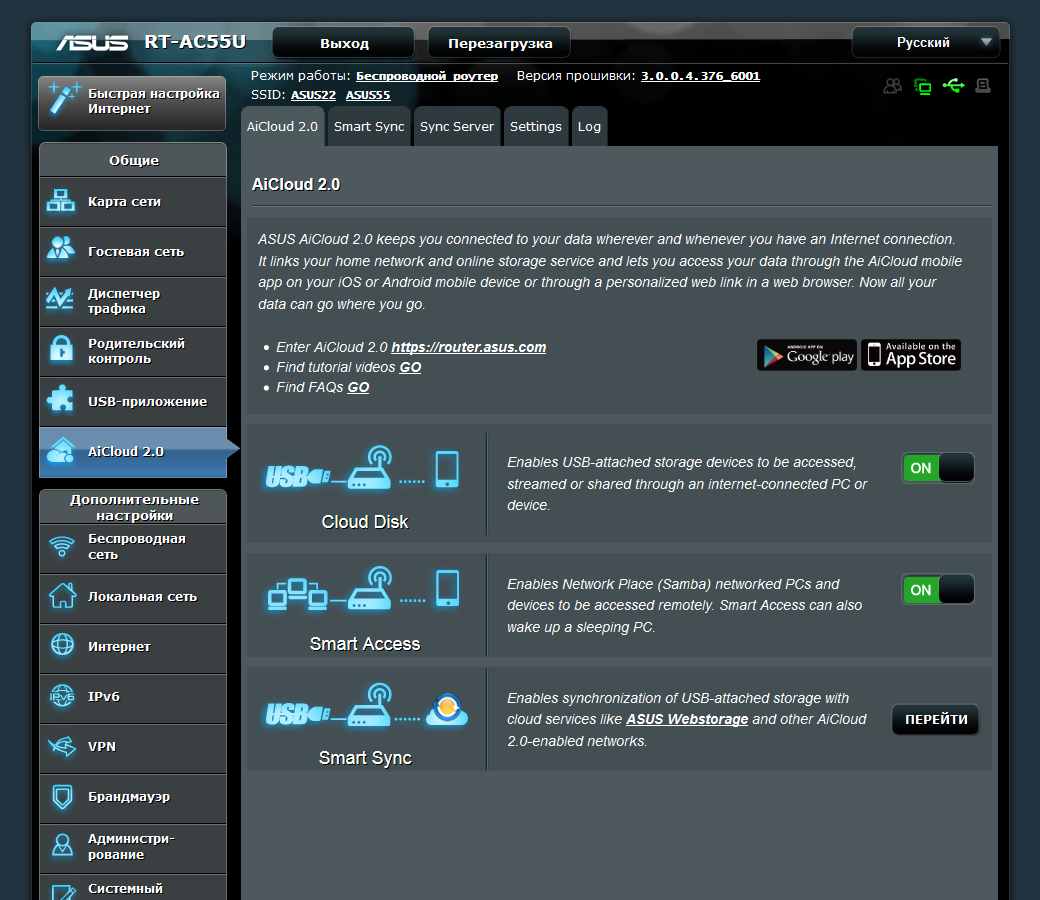
Task: Click the Родительский контроль padlock icon
Action: coord(62,349)
